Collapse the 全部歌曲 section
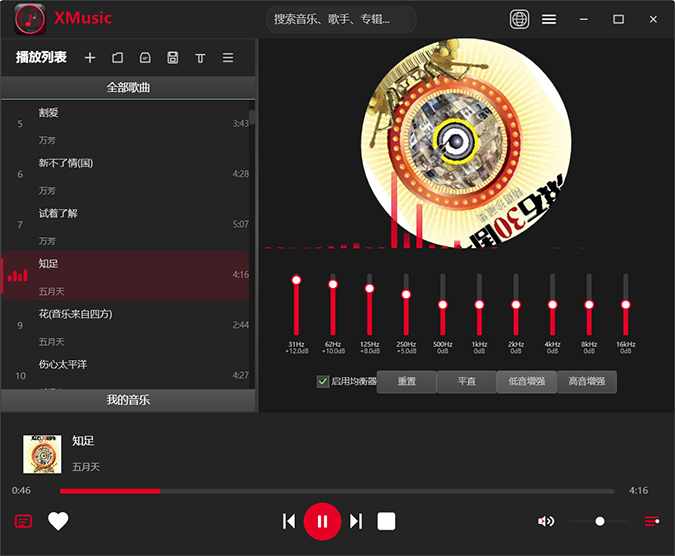This screenshot has height=556, width=675. point(128,88)
